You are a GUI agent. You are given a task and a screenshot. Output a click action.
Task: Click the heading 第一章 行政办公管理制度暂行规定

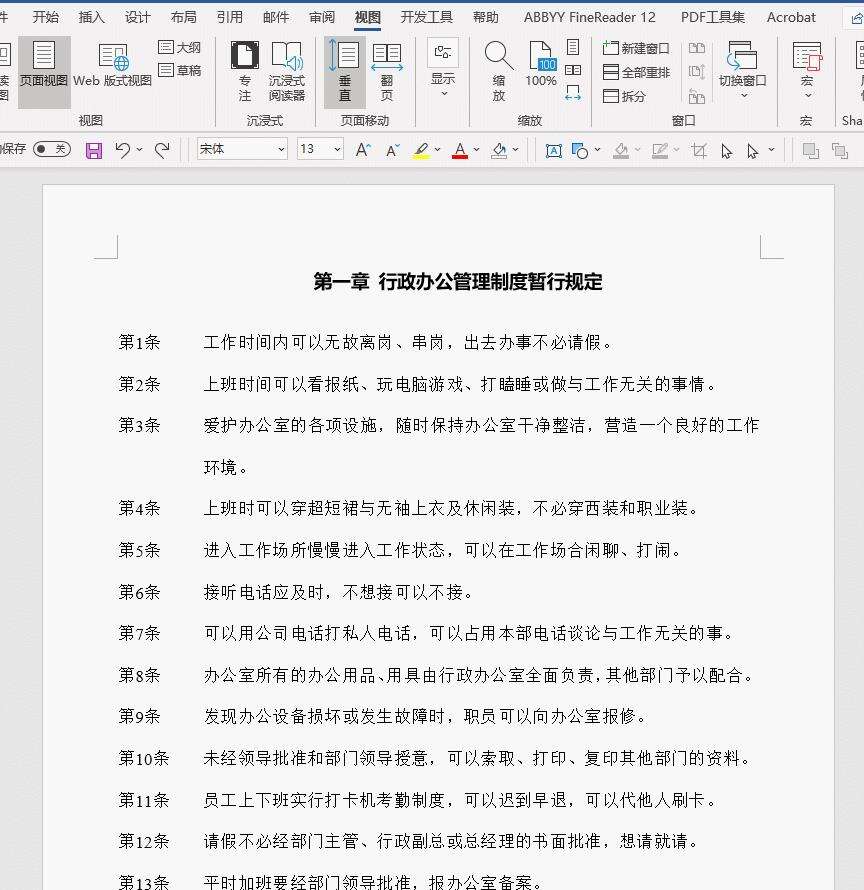pyautogui.click(x=458, y=282)
